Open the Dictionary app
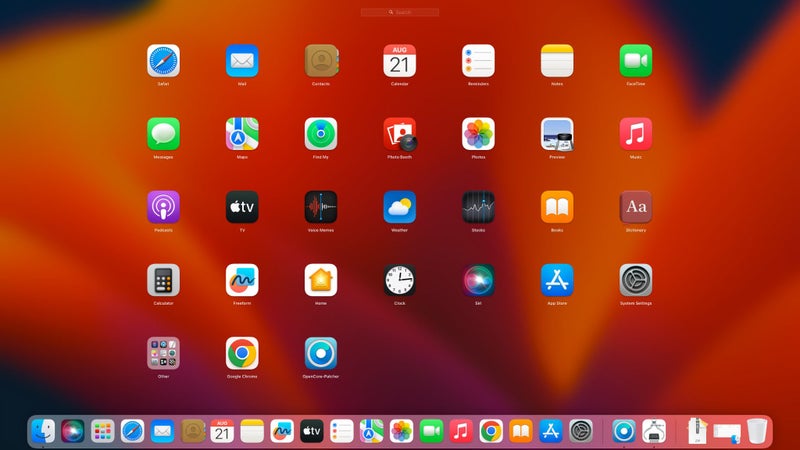The width and height of the screenshot is (800, 450). (636, 207)
